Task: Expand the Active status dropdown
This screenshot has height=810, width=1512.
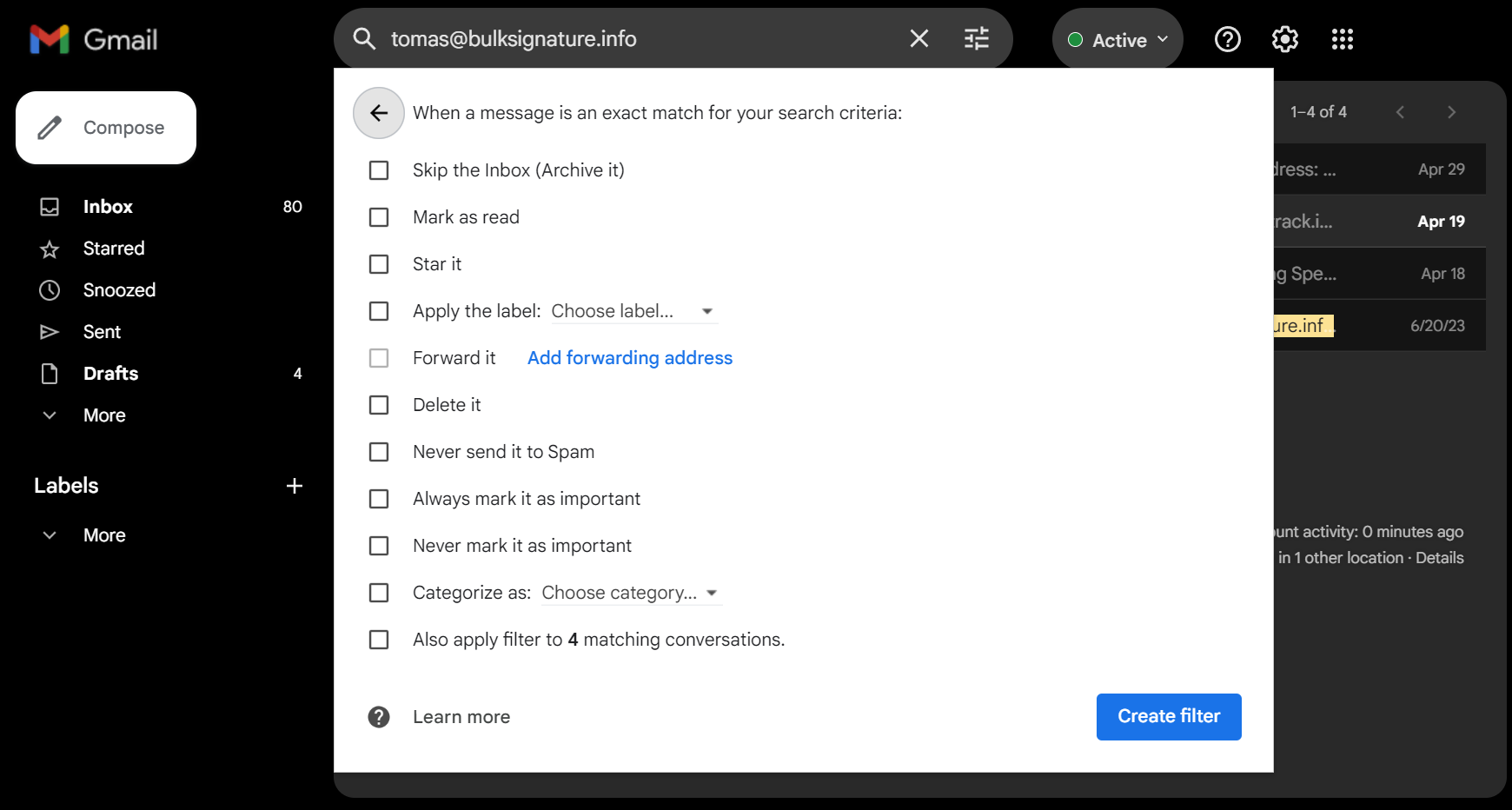Action: [x=1117, y=40]
